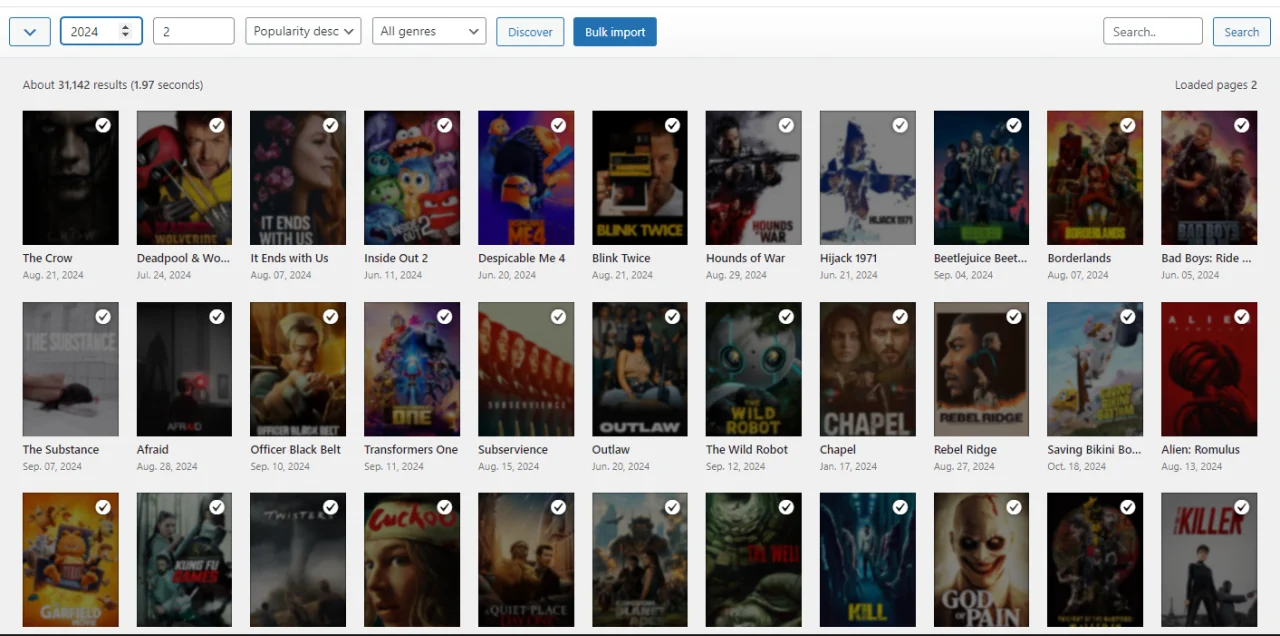The image size is (1280, 636).
Task: Click the Hijack 1971 title text
Action: point(848,258)
